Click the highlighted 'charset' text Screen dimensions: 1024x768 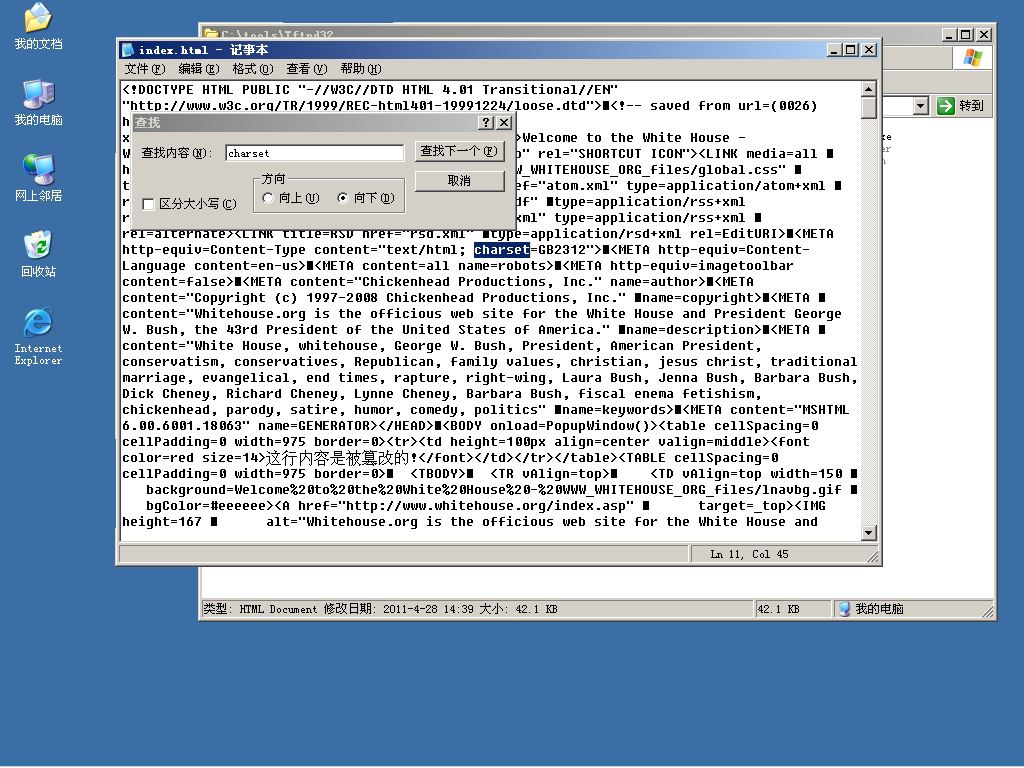click(x=502, y=249)
